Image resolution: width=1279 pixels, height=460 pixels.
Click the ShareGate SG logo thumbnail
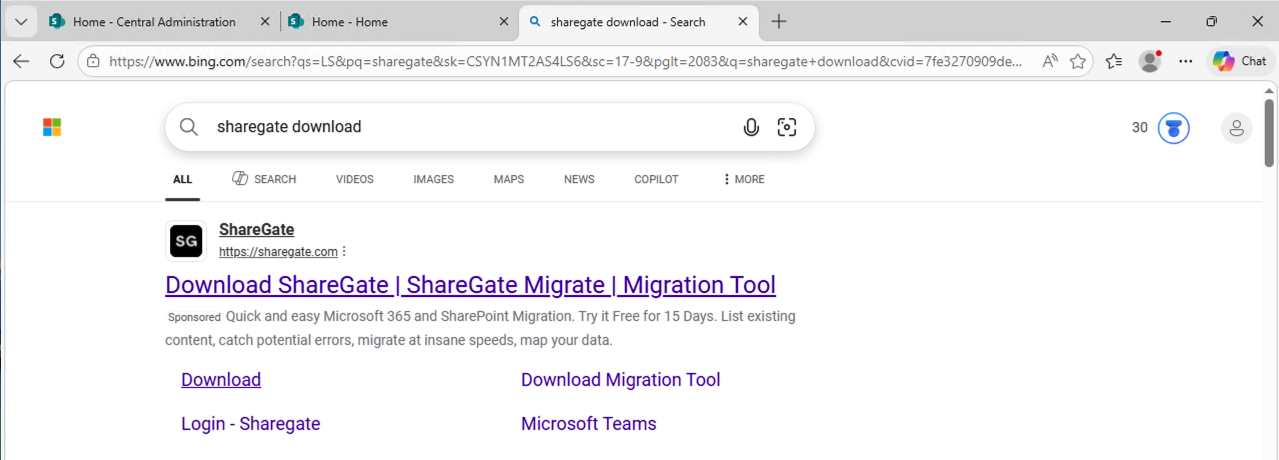point(186,241)
